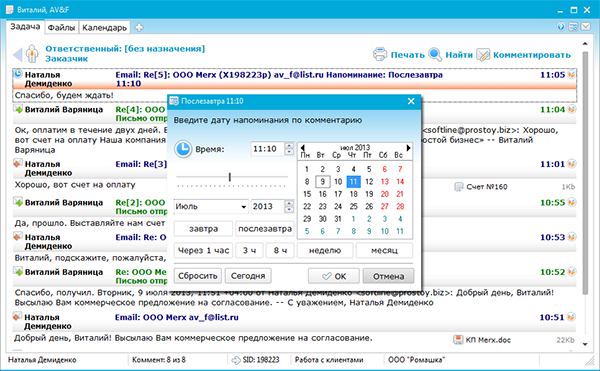Click the Найти link
This screenshot has width=600, height=371.
[x=459, y=55]
